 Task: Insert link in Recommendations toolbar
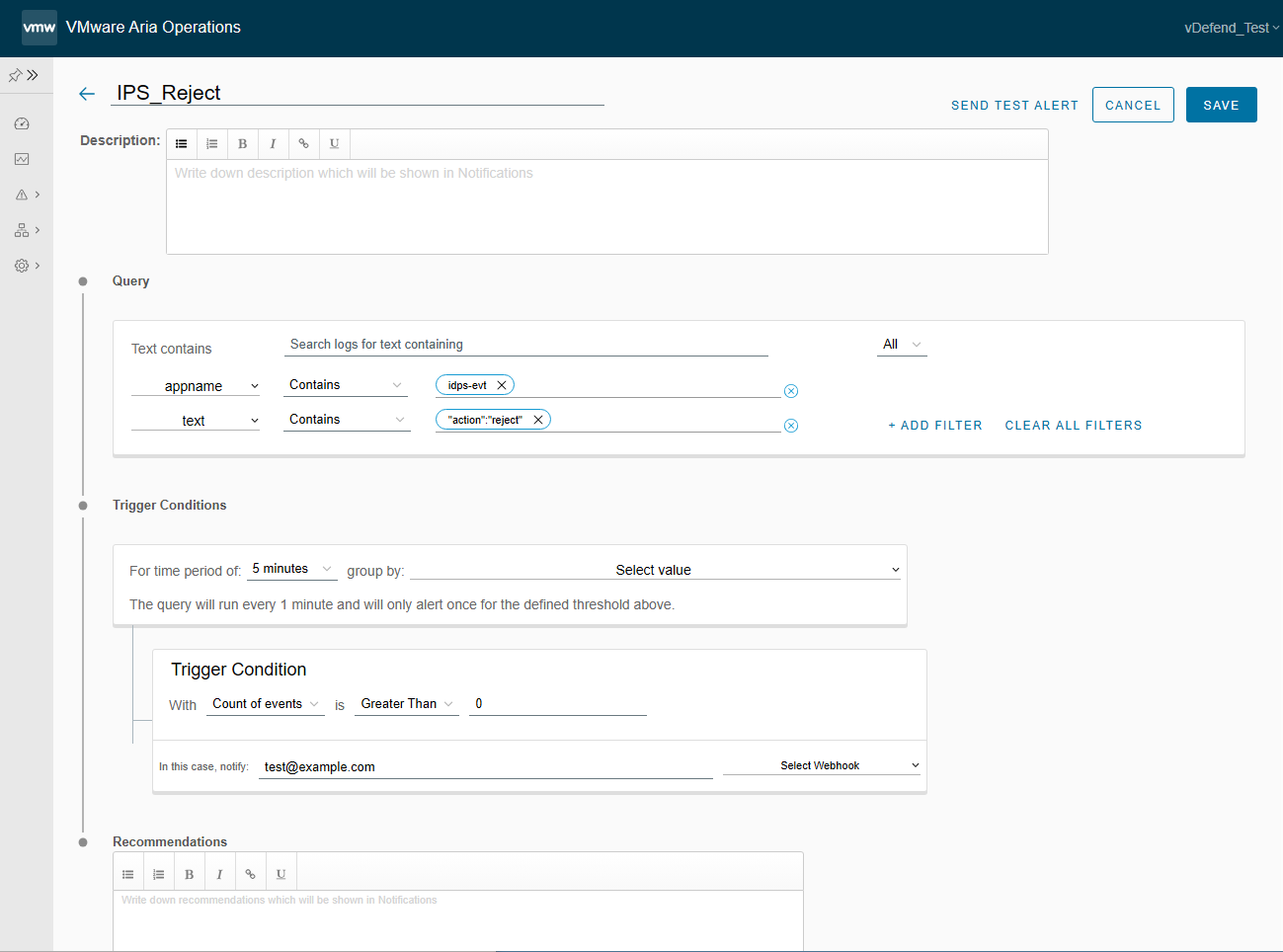(251, 875)
